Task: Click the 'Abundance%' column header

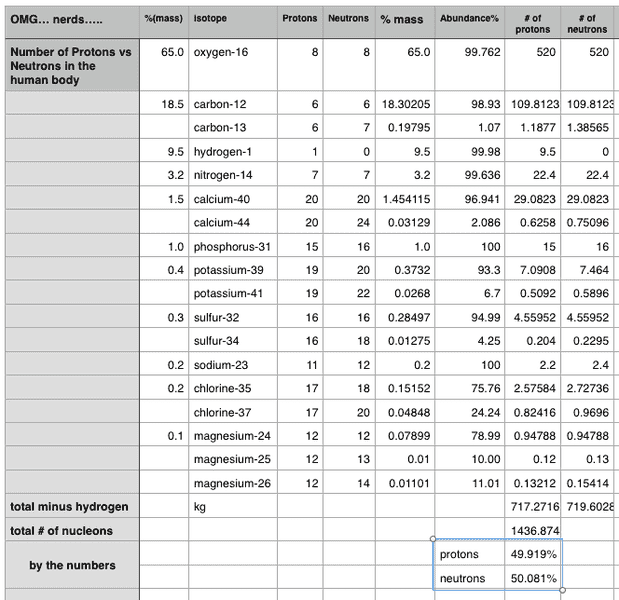Action: point(469,22)
